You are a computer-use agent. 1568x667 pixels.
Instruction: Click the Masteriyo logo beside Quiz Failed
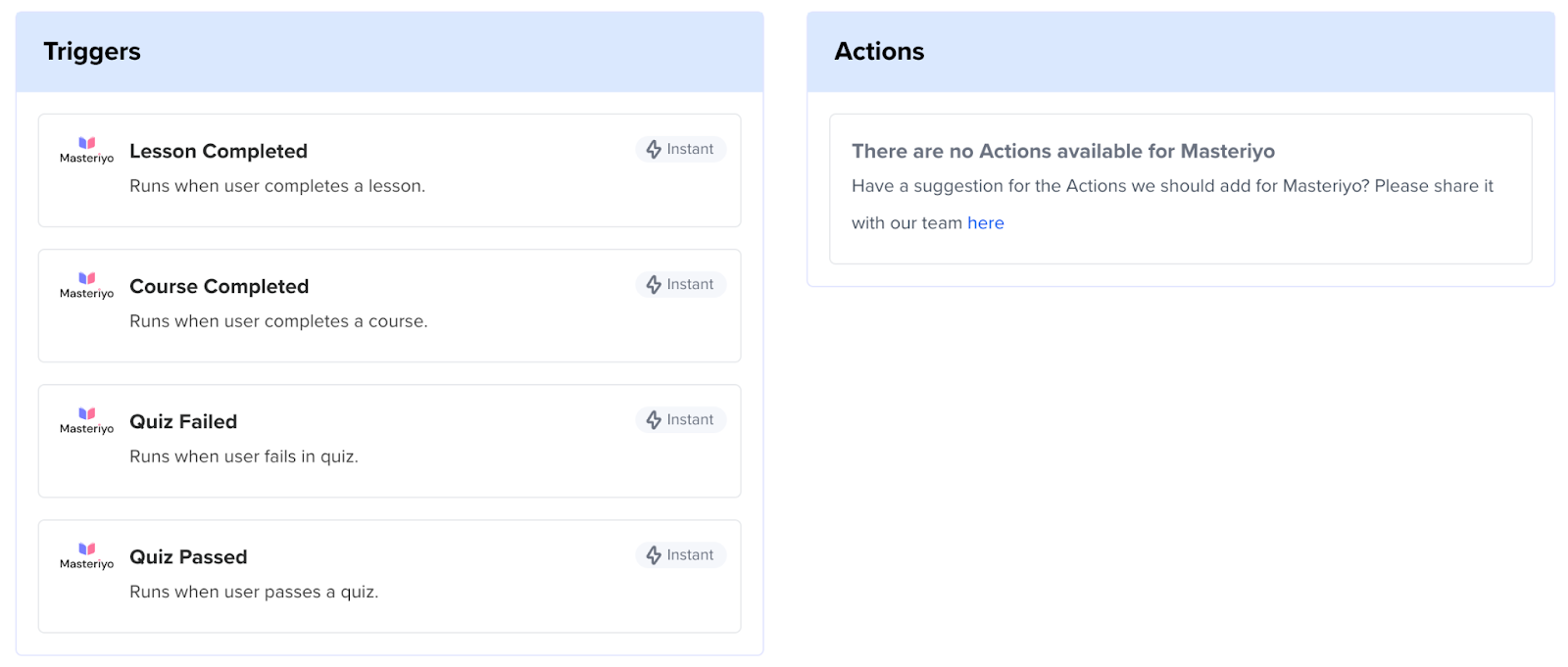click(x=86, y=420)
